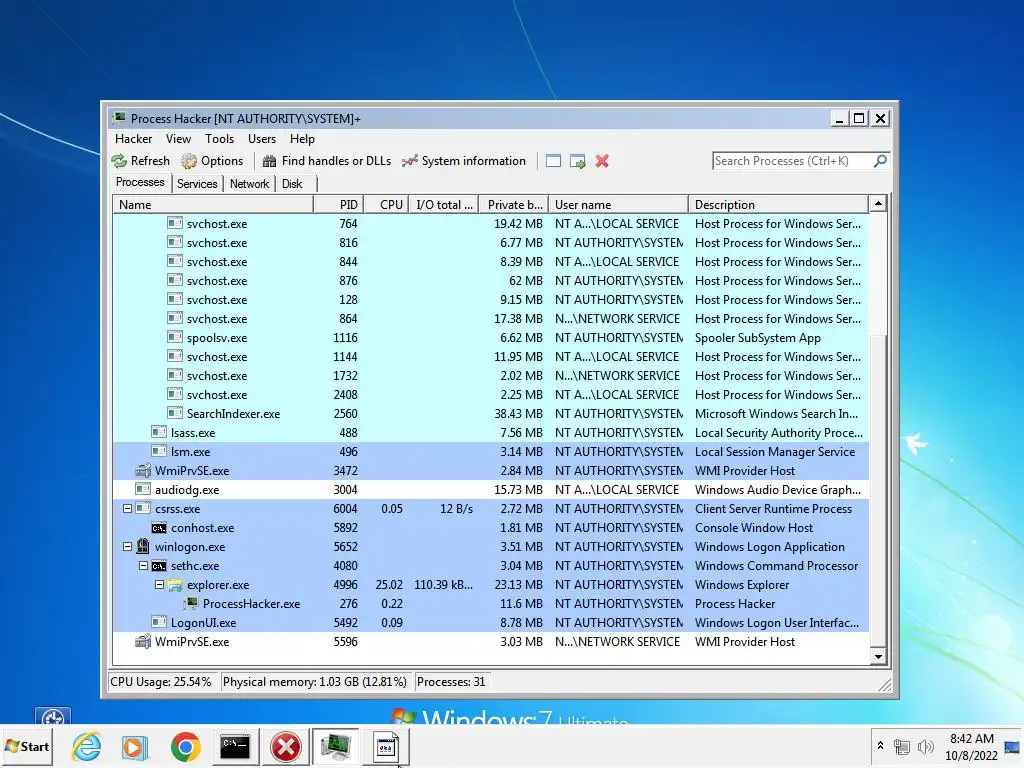Open the Tools menu
1024x768 pixels.
[219, 138]
